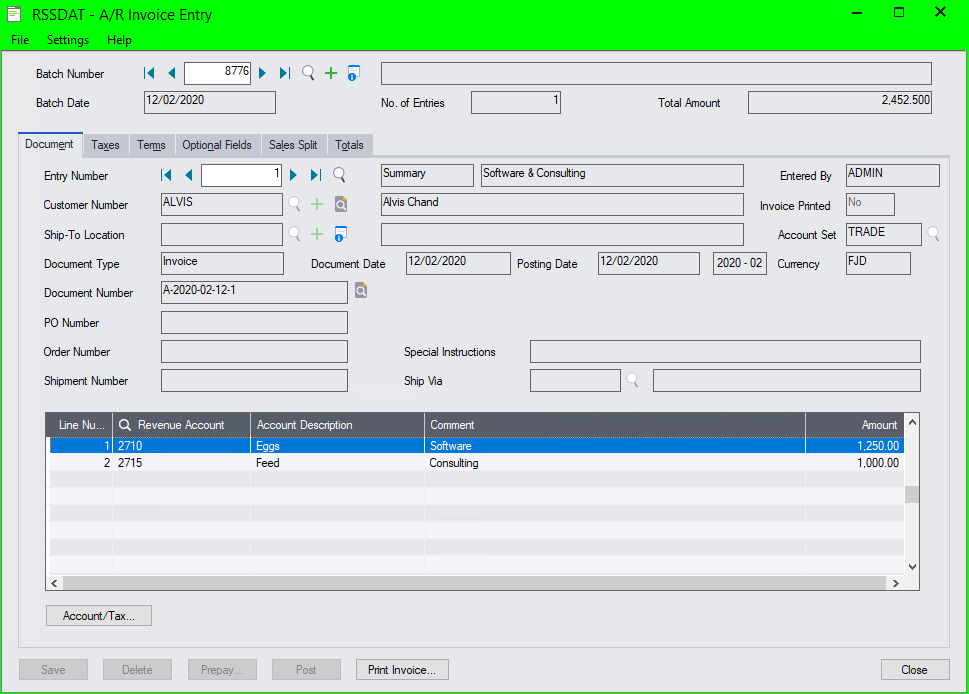The width and height of the screenshot is (969, 694).
Task: Click the Print Invoice button
Action: (402, 670)
